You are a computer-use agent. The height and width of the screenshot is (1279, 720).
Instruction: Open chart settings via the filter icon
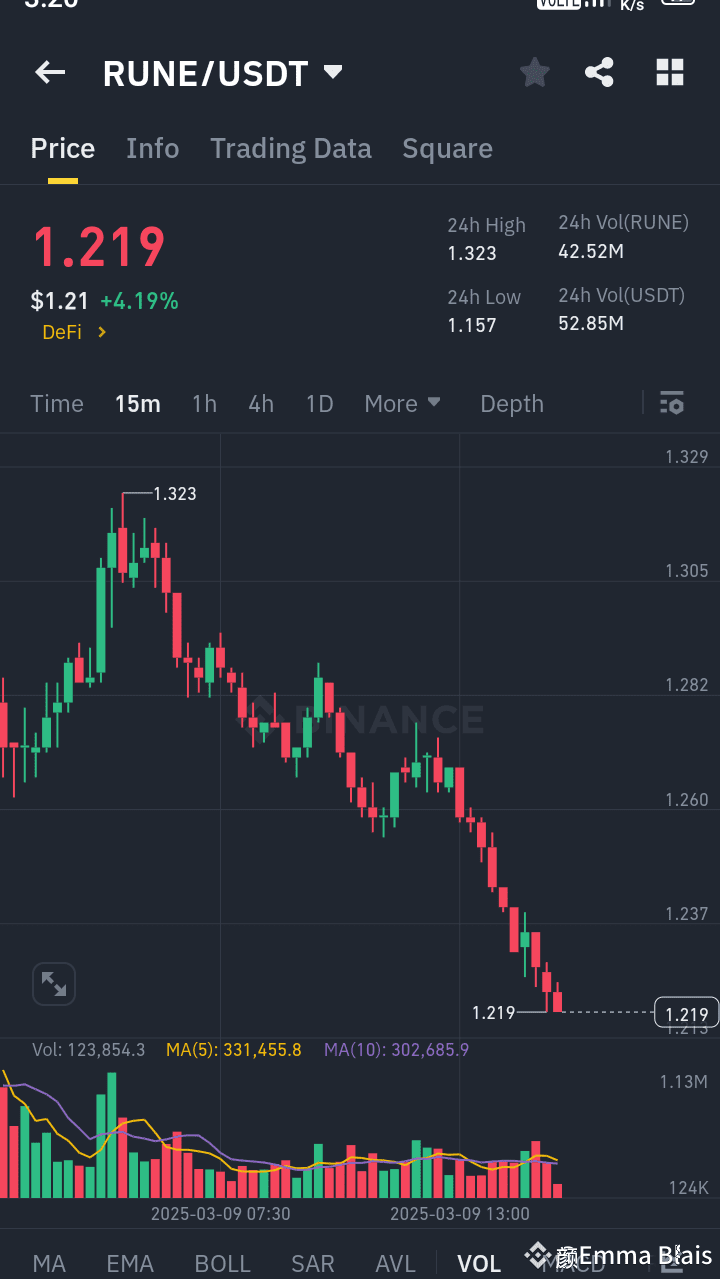pos(672,403)
